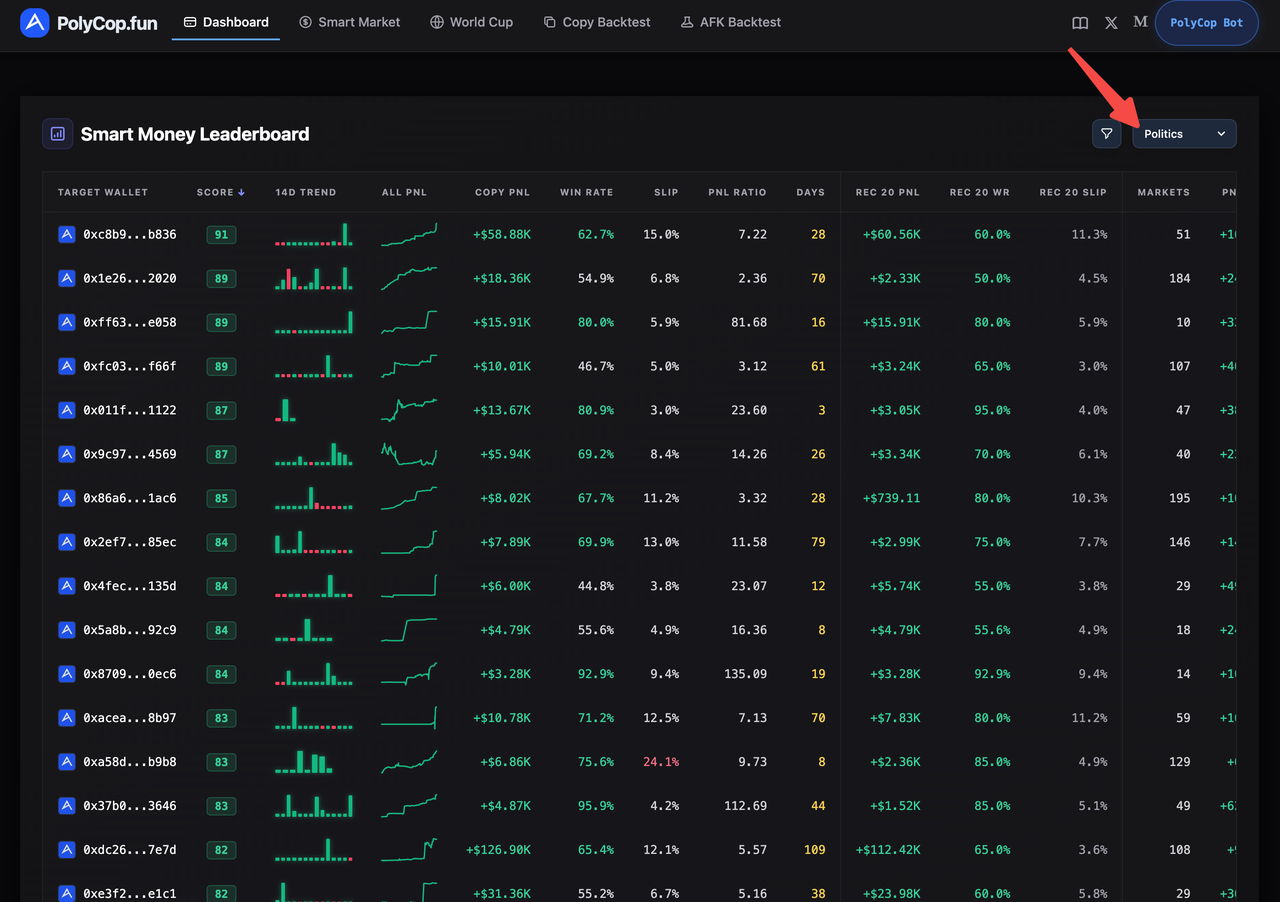Click the PNL RATIO column header
This screenshot has height=902, width=1280.
736,192
